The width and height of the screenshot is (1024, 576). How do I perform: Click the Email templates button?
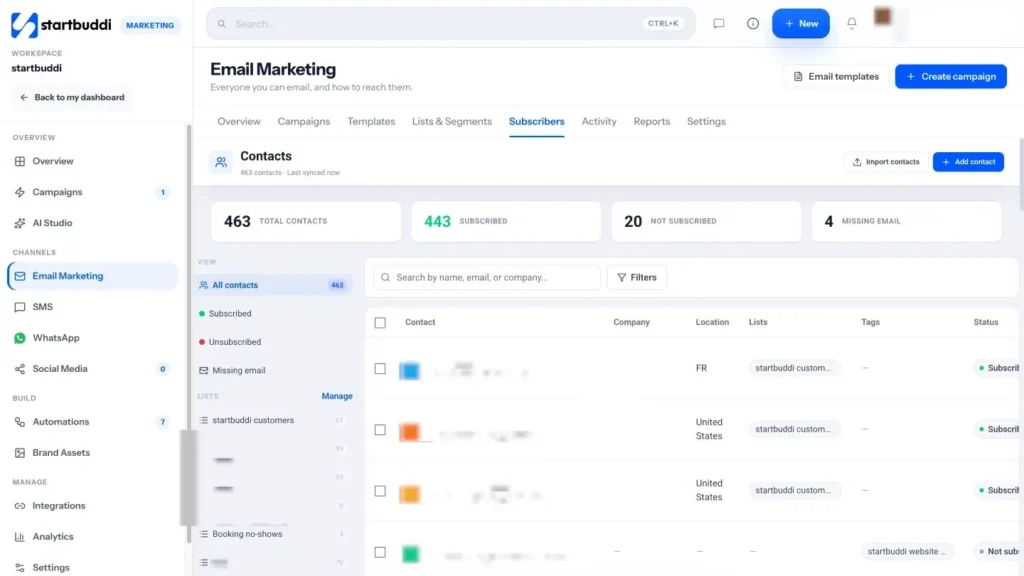pyautogui.click(x=836, y=76)
